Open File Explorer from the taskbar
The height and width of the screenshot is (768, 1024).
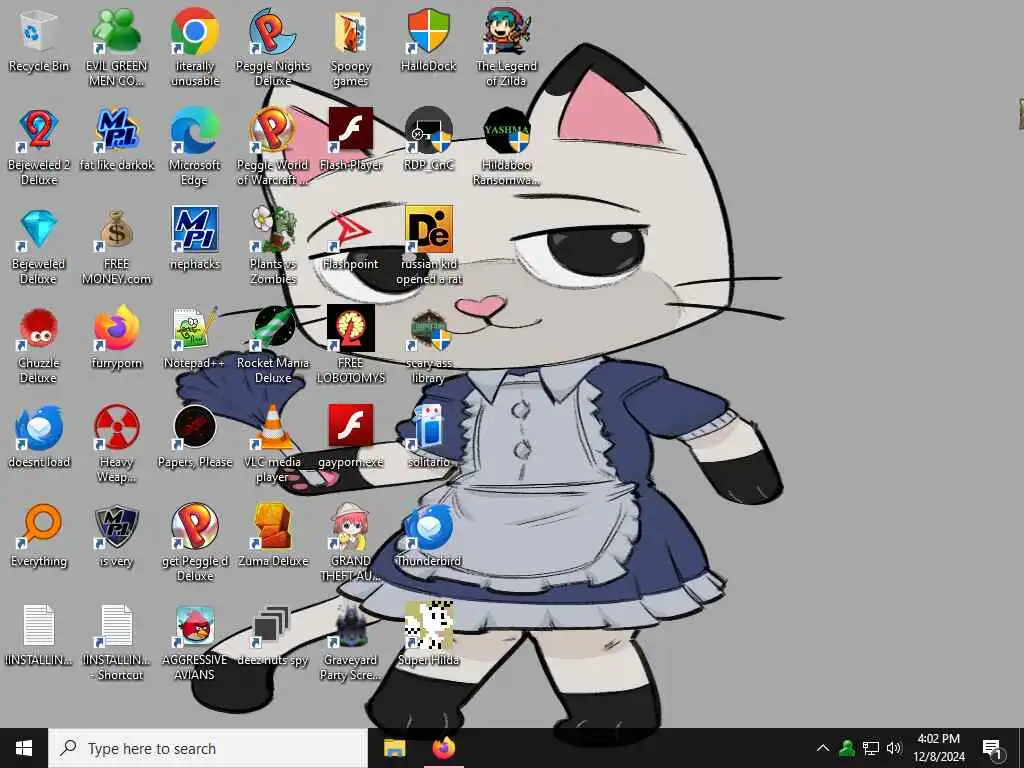394,748
